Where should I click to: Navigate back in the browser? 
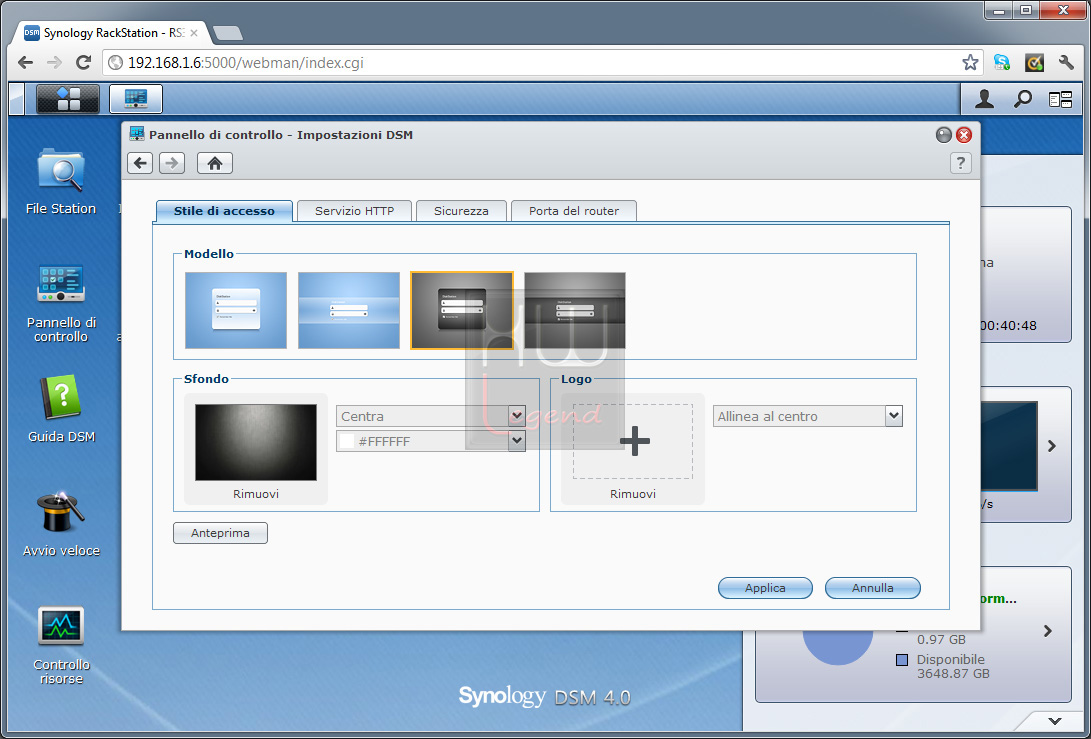coord(26,63)
